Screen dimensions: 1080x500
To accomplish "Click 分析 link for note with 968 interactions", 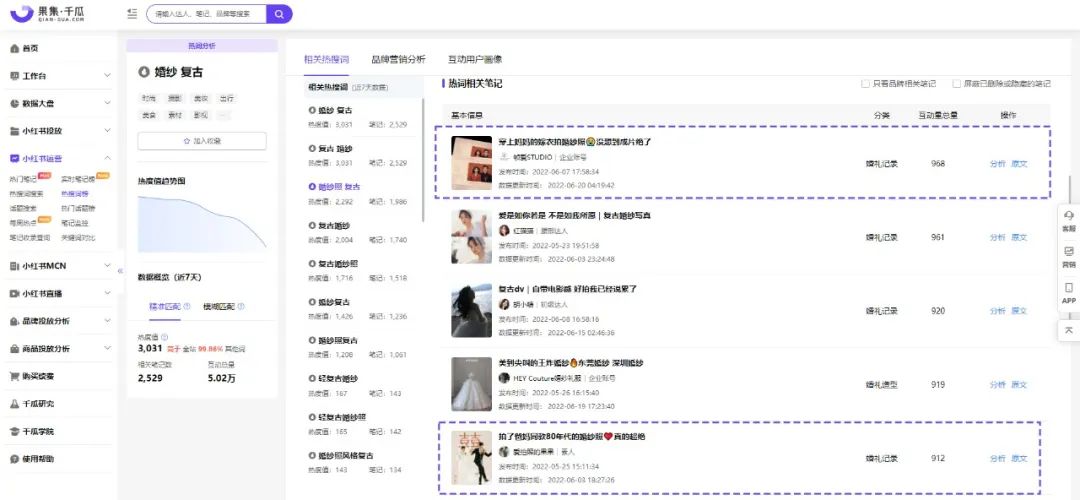I will point(997,164).
